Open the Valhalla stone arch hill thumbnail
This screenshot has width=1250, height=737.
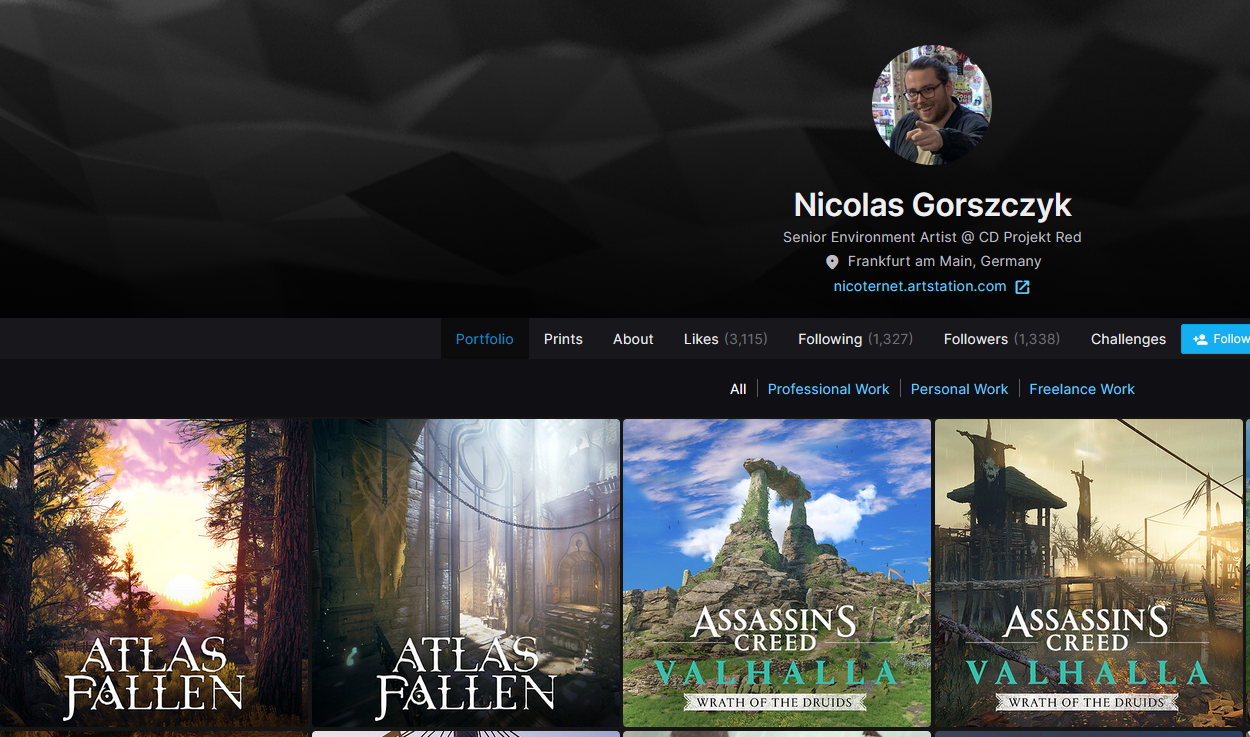[x=777, y=573]
